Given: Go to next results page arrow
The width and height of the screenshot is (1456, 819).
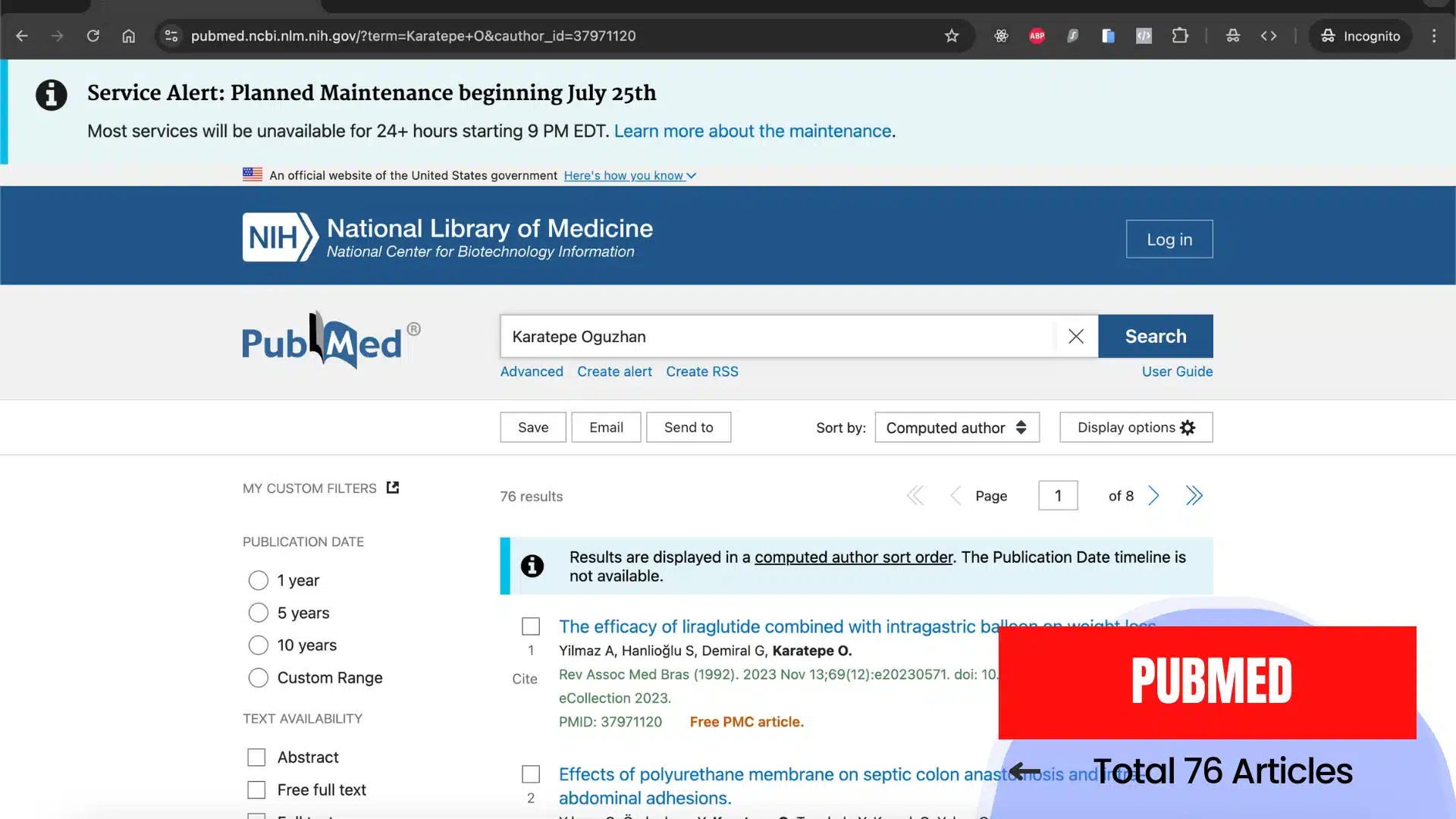Looking at the screenshot, I should (1153, 496).
